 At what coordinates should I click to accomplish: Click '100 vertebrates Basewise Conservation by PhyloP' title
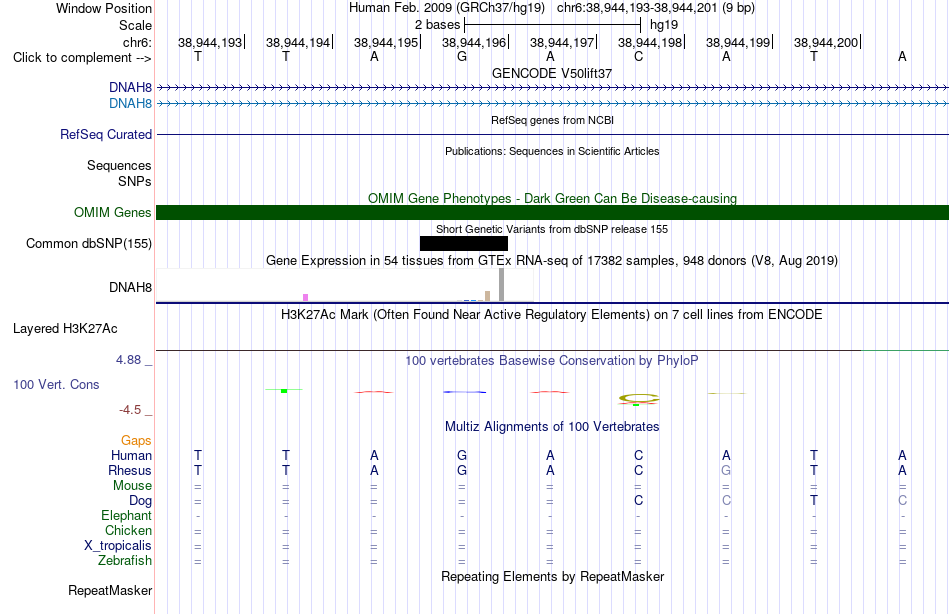(552, 361)
